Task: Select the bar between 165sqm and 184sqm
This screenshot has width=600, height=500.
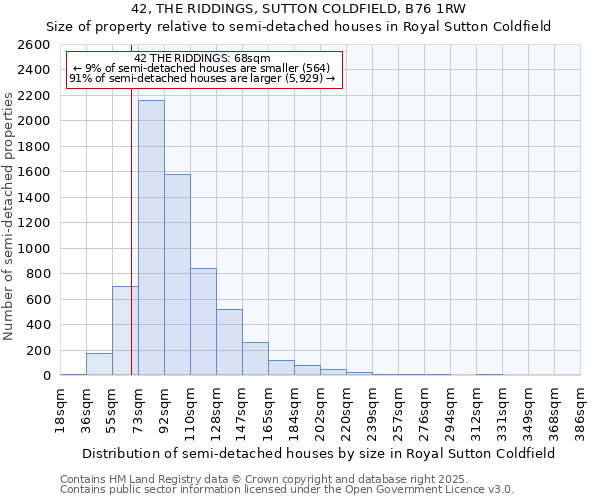Action: [x=281, y=368]
